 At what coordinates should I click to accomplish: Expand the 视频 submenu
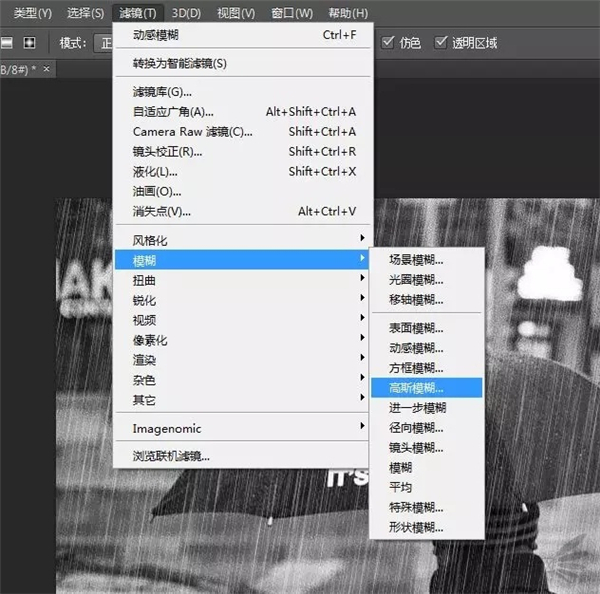pos(242,320)
